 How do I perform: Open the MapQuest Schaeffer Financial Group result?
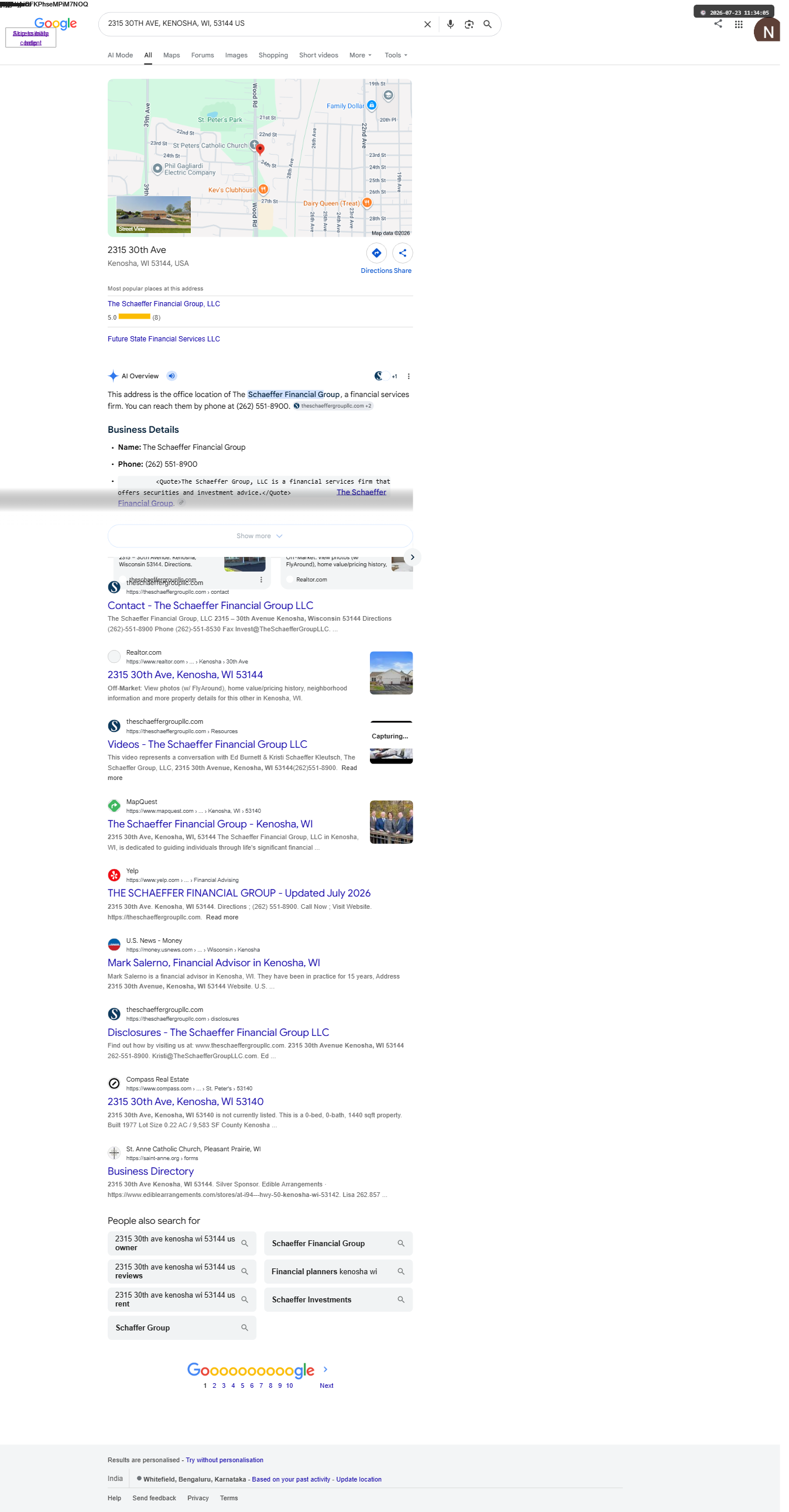pos(210,824)
